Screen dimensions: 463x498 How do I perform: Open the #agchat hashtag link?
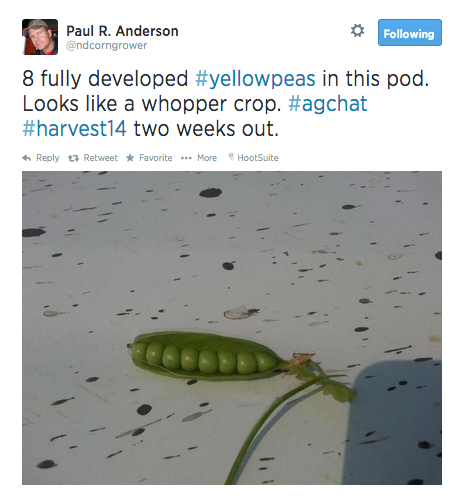click(328, 104)
